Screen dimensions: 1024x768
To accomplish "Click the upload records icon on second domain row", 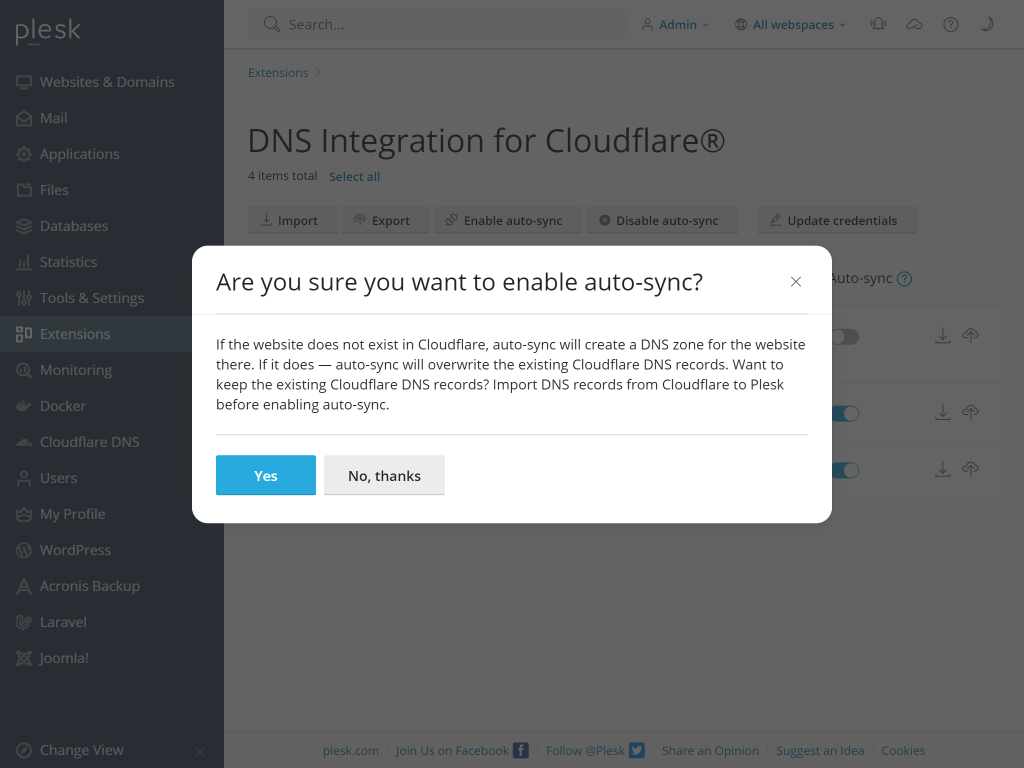I will coord(970,412).
